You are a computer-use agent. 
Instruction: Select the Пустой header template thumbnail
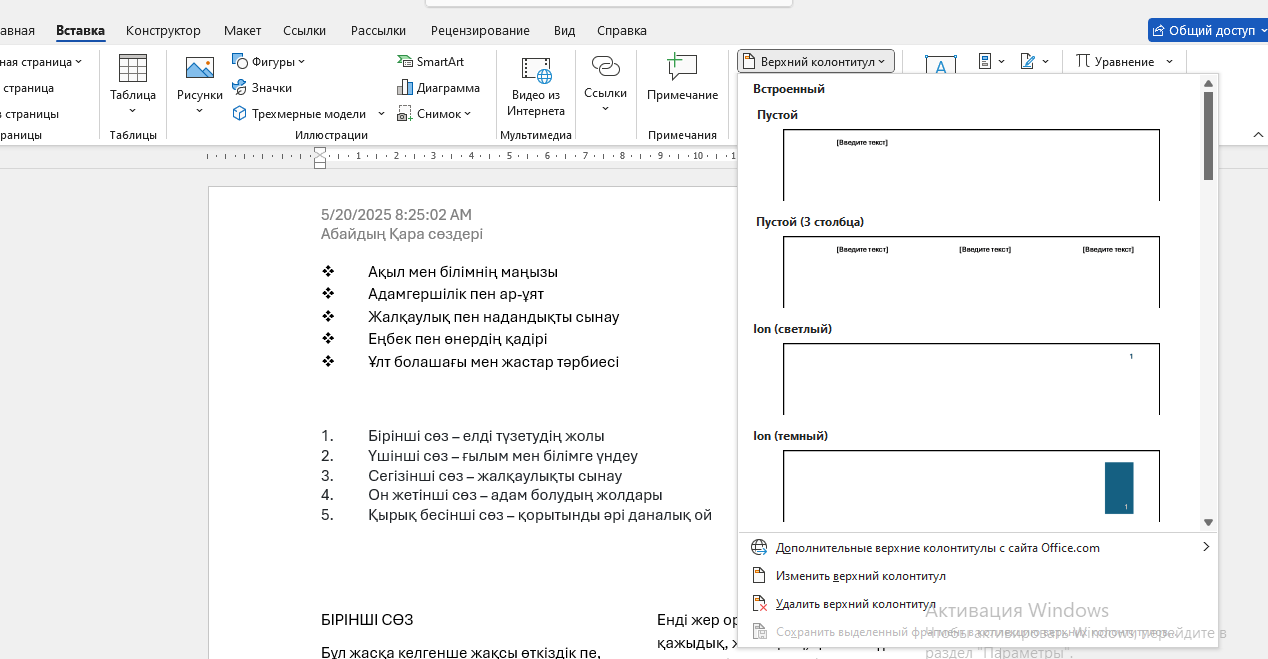tap(971, 165)
